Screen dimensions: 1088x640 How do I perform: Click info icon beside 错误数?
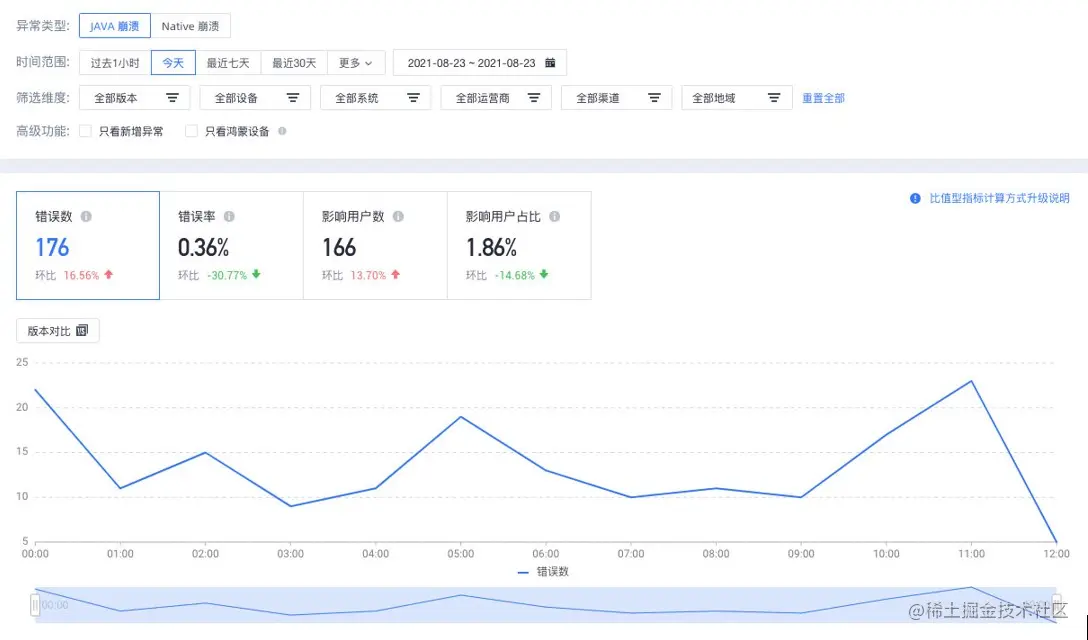point(86,217)
